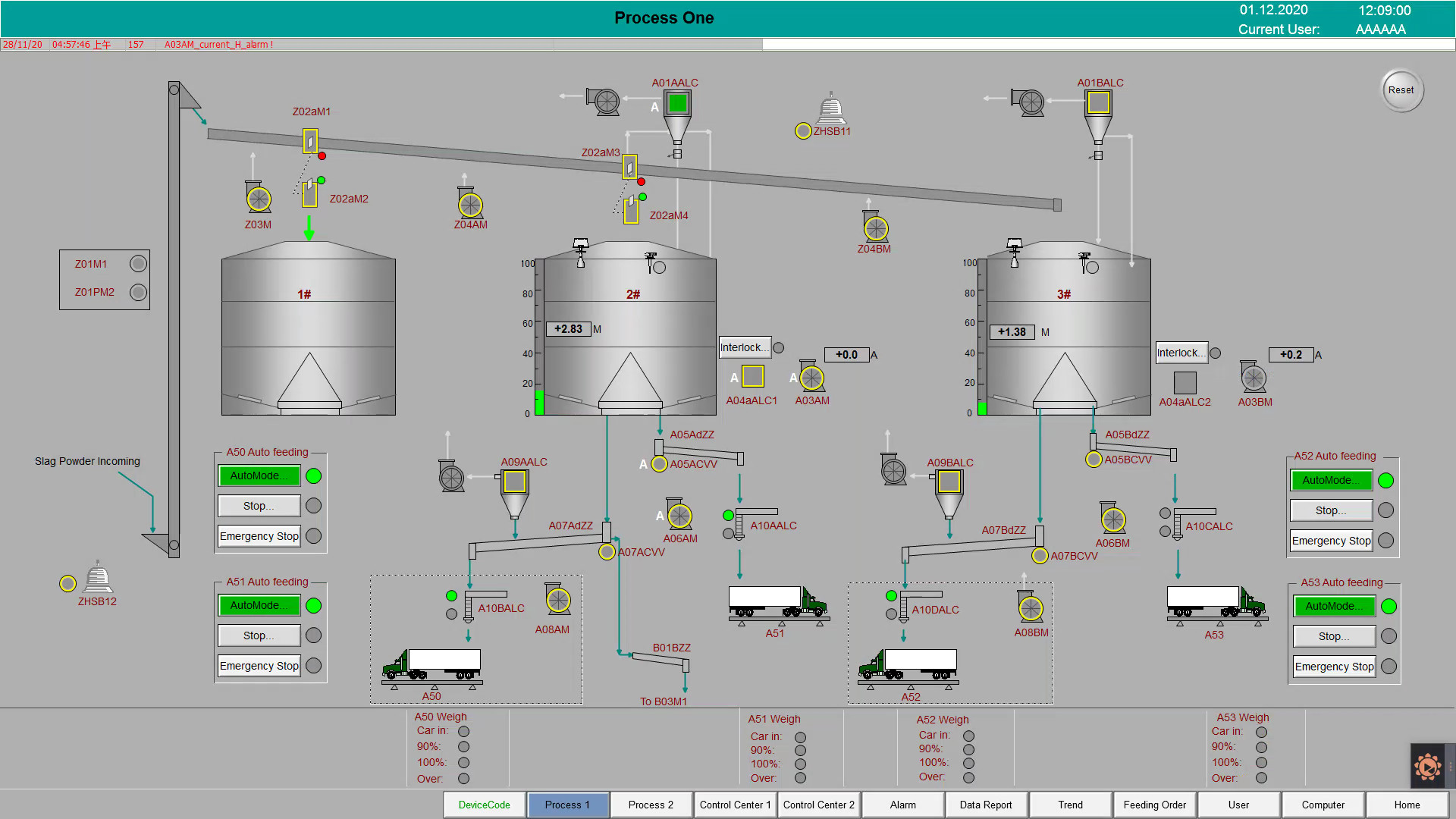The height and width of the screenshot is (819, 1456).
Task: Open Interlock settings for silo 2#
Action: coord(745,347)
